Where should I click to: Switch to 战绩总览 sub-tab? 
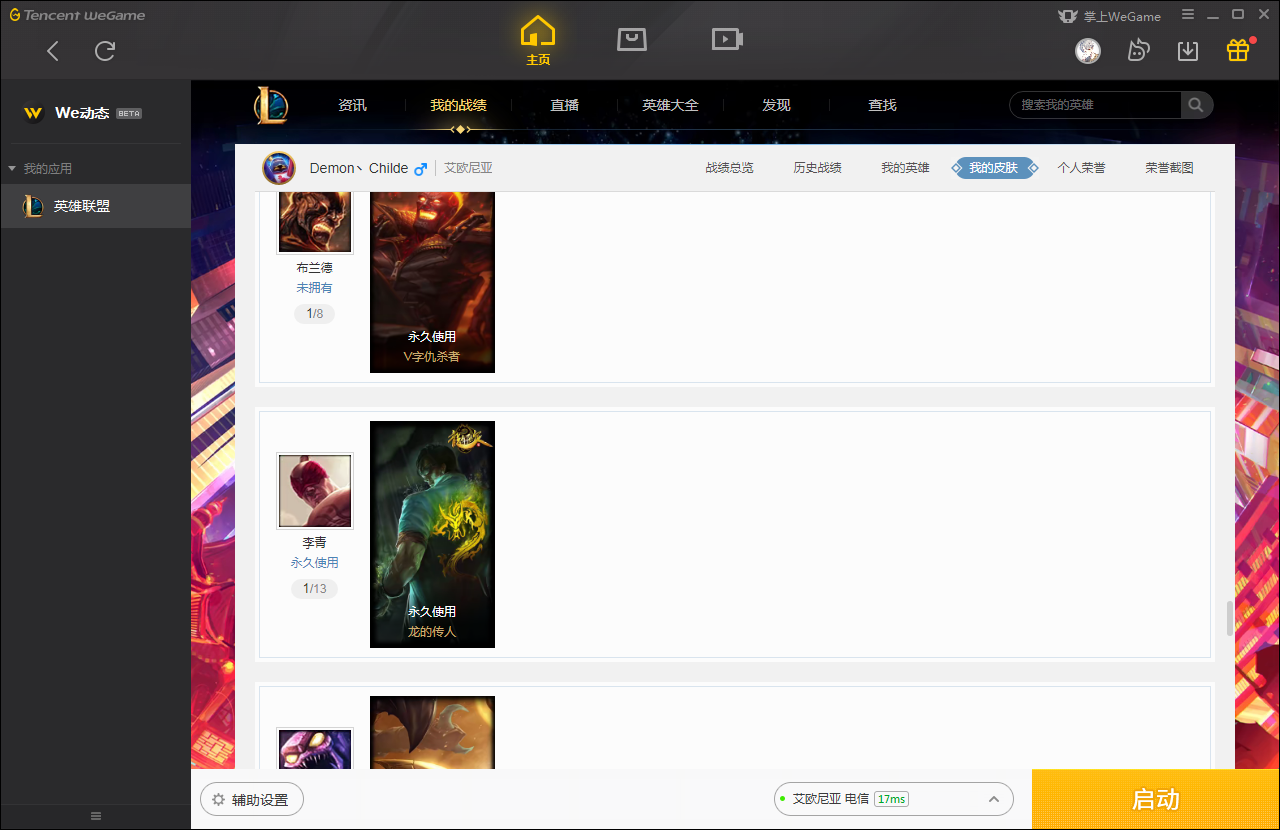729,168
